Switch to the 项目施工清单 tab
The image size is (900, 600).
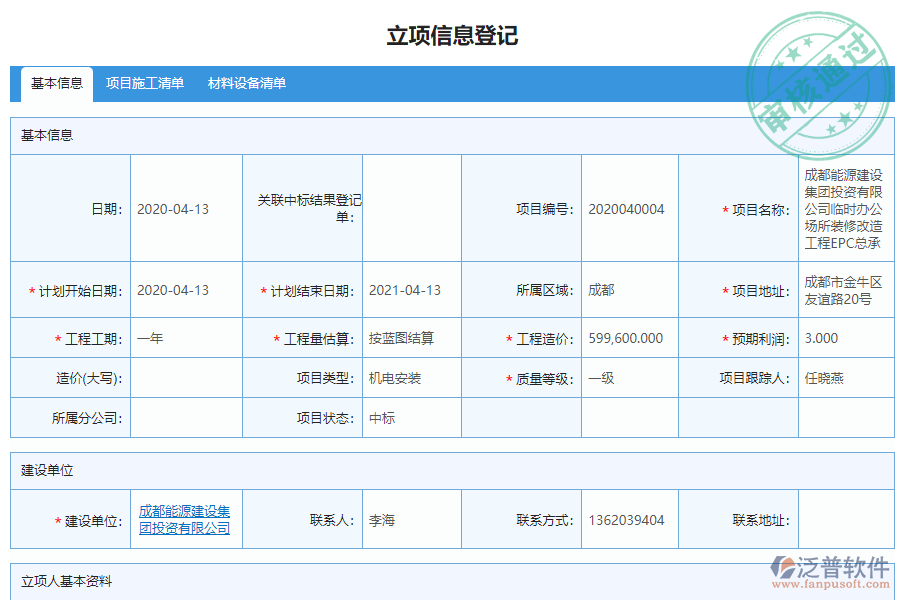(144, 84)
